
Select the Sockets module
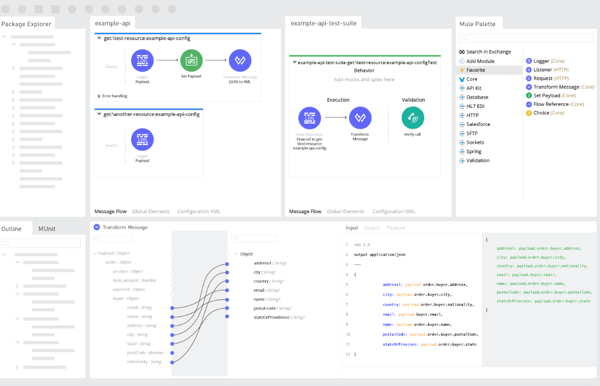coord(472,142)
